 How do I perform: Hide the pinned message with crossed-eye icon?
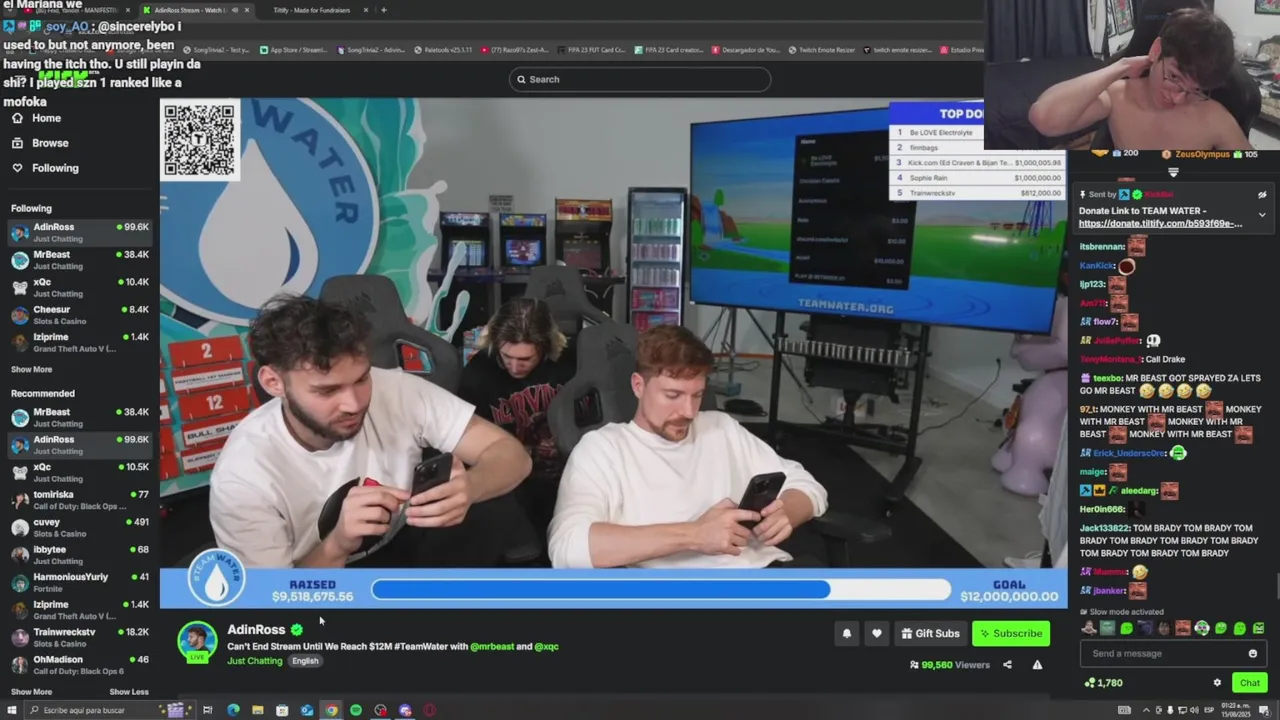(x=1262, y=195)
